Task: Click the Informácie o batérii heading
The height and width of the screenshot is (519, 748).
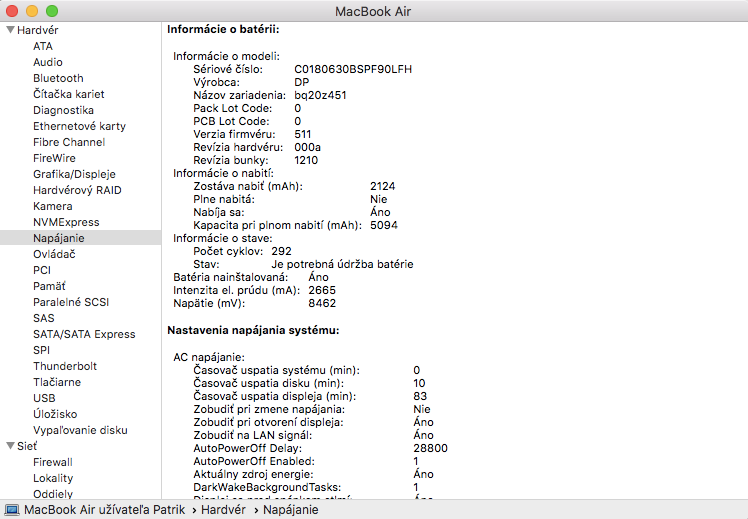Action: click(222, 30)
